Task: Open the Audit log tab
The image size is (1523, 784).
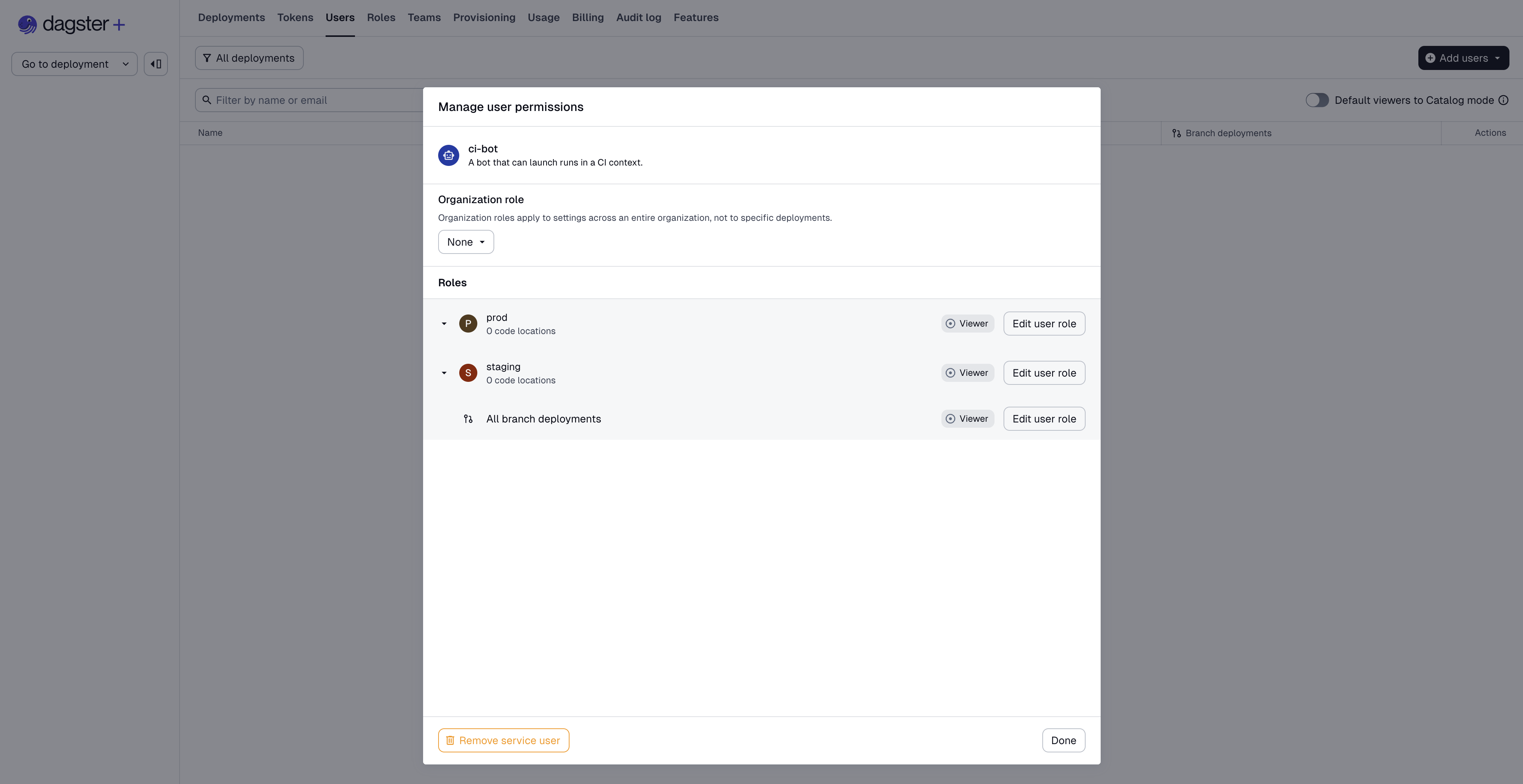Action: [x=638, y=17]
